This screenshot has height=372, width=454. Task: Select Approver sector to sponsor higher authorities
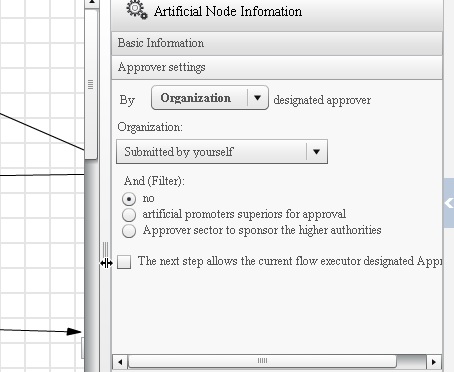tap(129, 231)
